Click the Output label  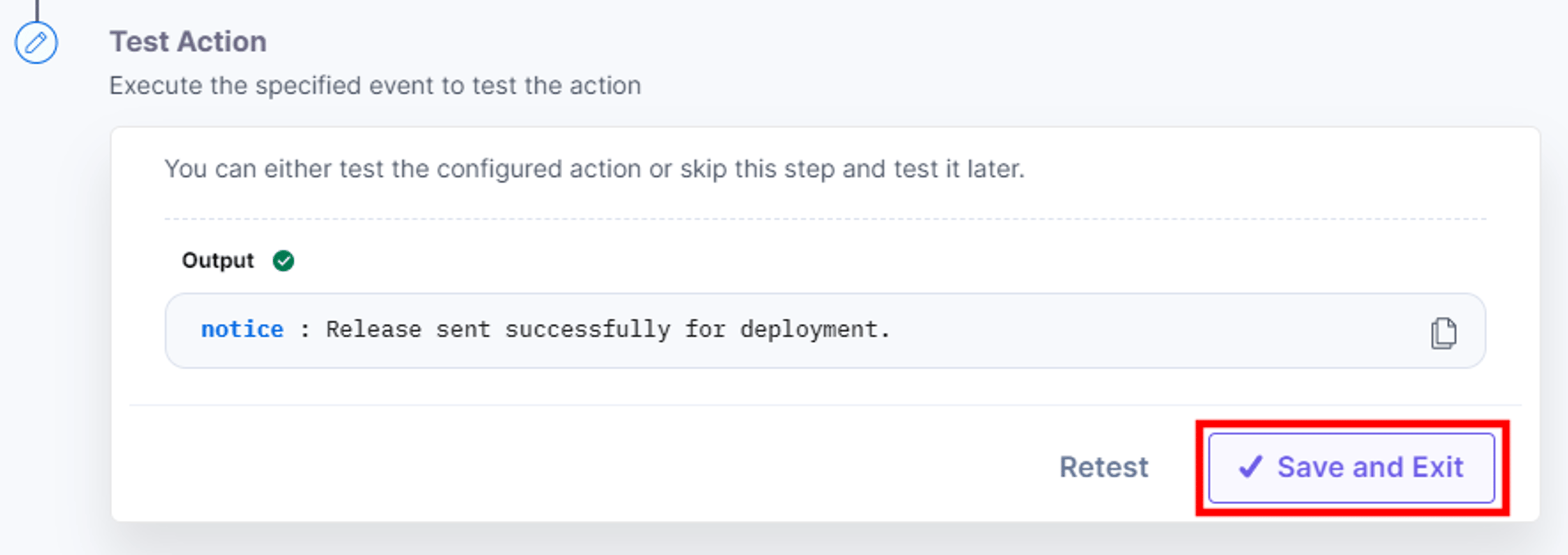[x=217, y=261]
